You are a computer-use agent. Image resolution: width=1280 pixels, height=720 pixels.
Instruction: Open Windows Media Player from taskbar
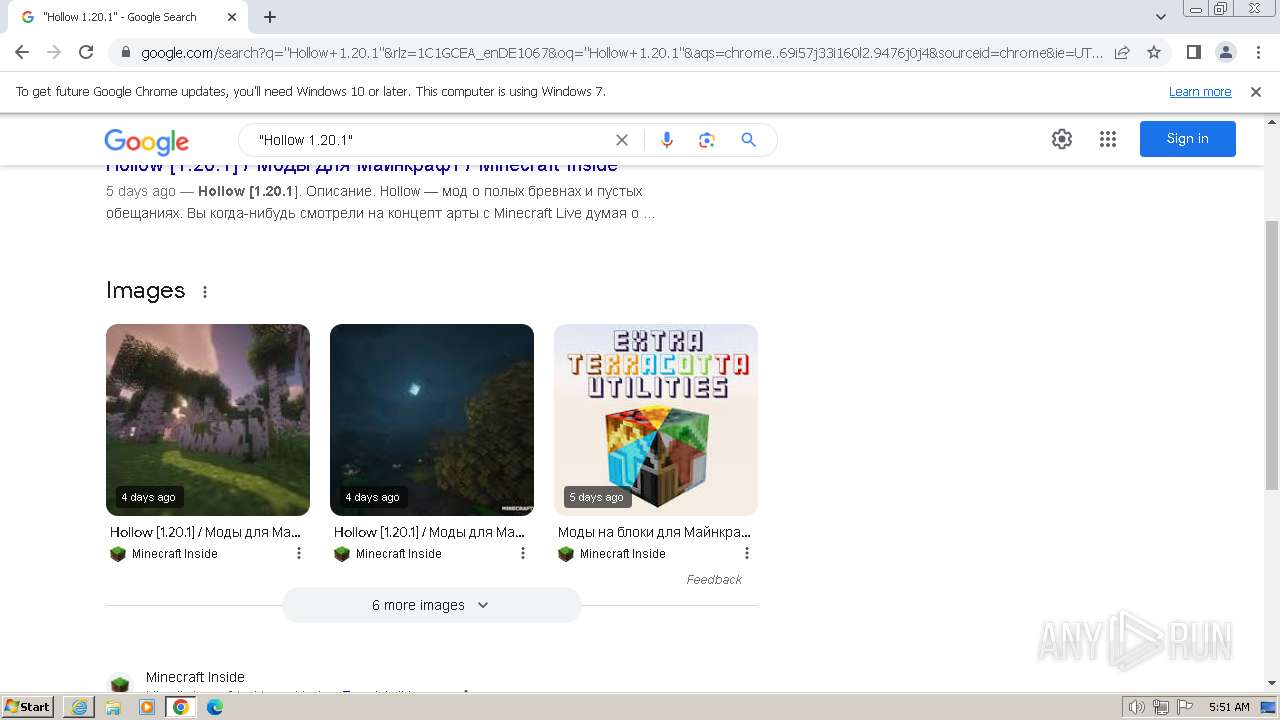[147, 707]
